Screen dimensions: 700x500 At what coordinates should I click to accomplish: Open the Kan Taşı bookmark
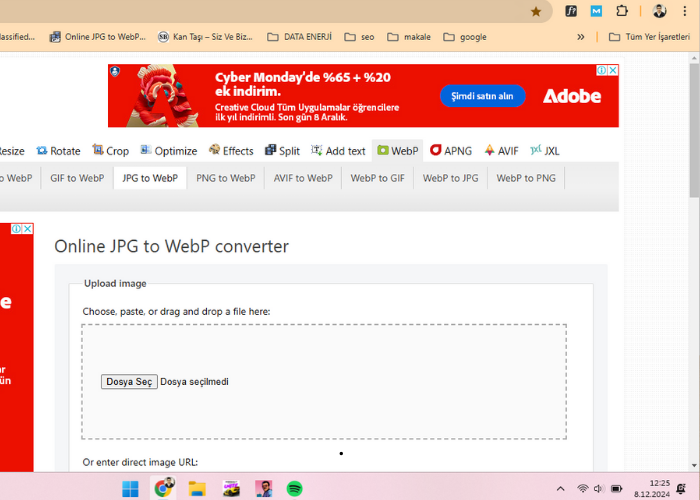(205, 37)
